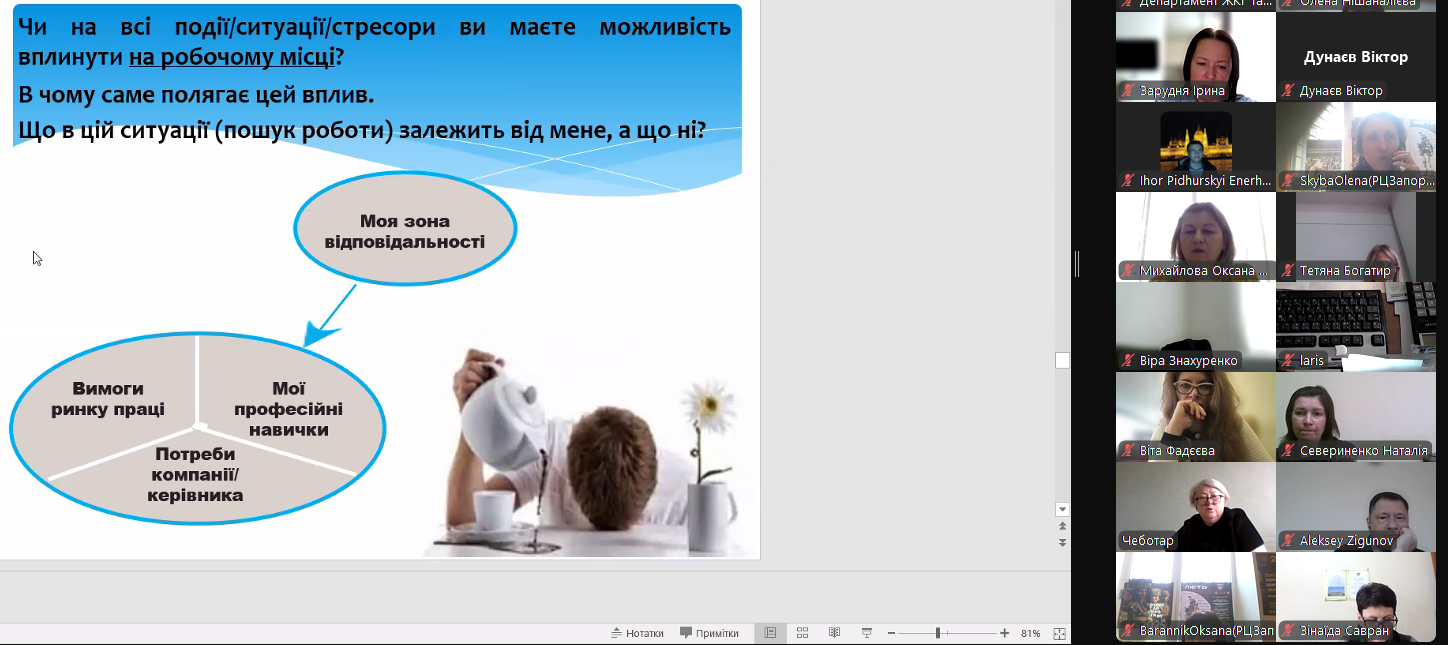The image size is (1448, 645).
Task: Toggle the Нотатки notes pane
Action: [x=638, y=633]
